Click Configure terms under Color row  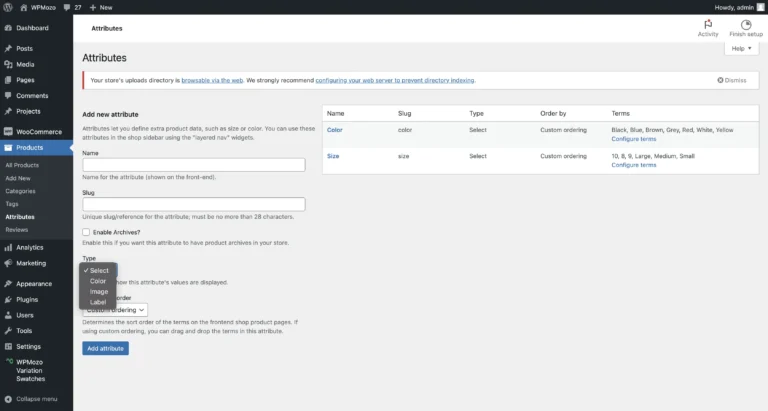[634, 139]
